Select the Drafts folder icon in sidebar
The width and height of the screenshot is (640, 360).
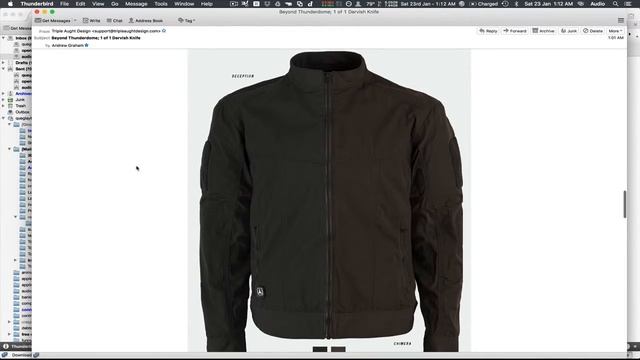pyautogui.click(x=11, y=62)
